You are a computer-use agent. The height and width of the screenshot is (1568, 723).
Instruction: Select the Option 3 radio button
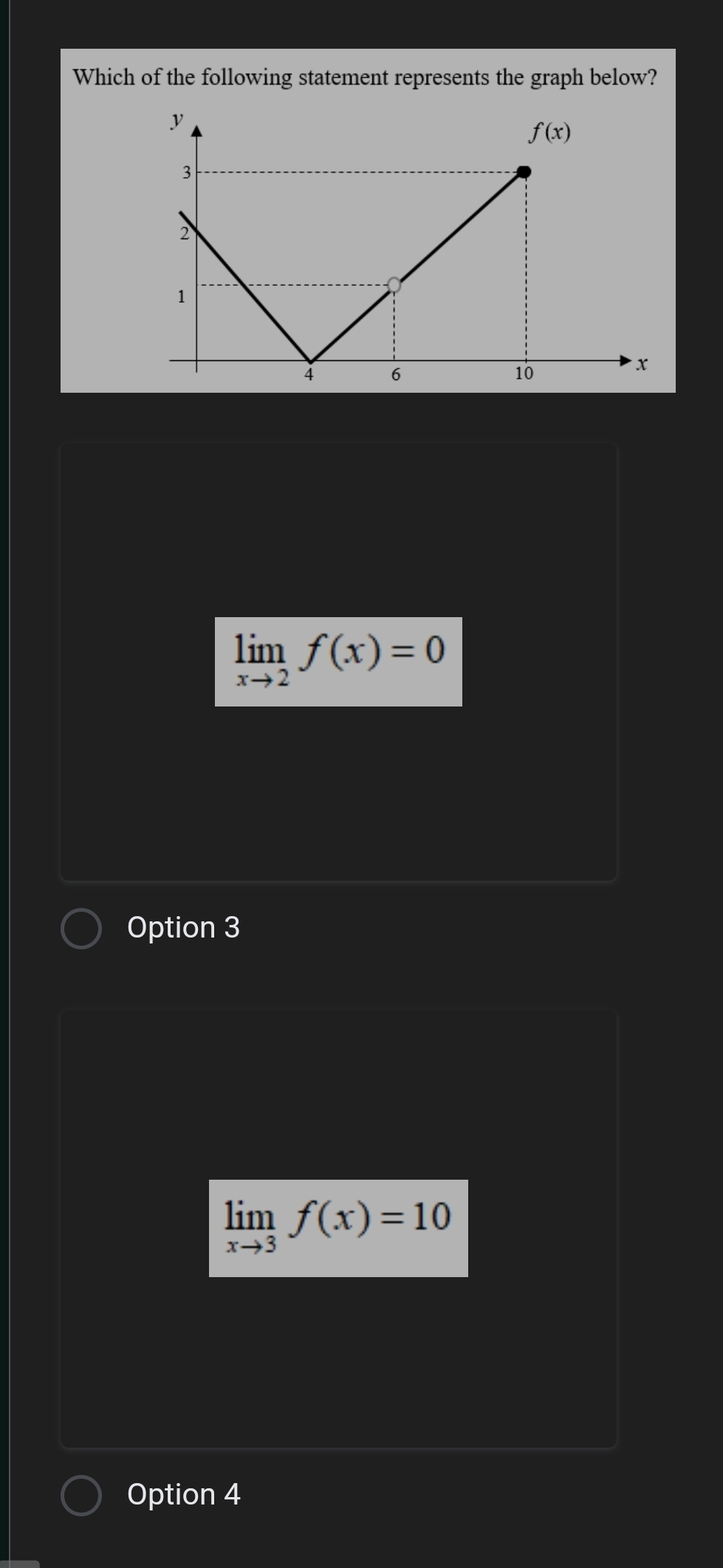pos(81,928)
